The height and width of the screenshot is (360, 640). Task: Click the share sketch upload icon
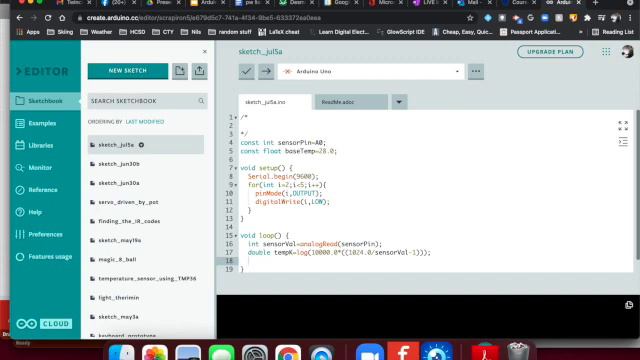pyautogui.click(x=199, y=71)
